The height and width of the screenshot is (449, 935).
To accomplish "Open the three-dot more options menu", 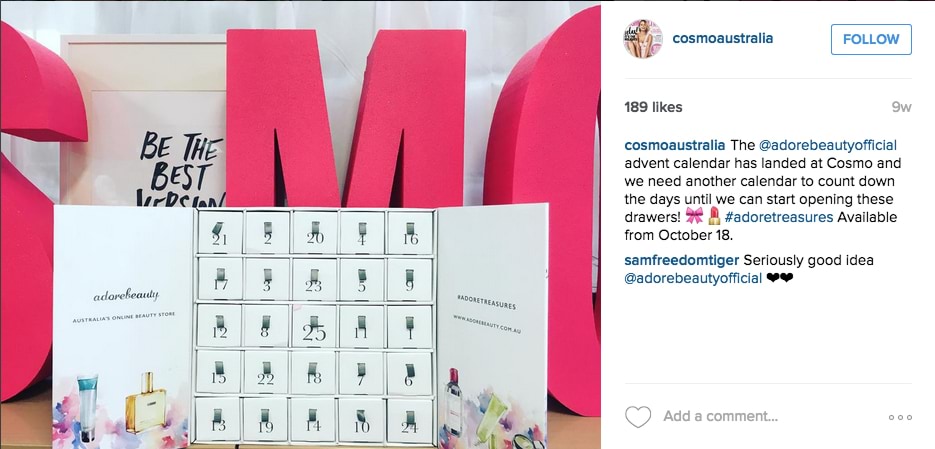I will (x=900, y=417).
